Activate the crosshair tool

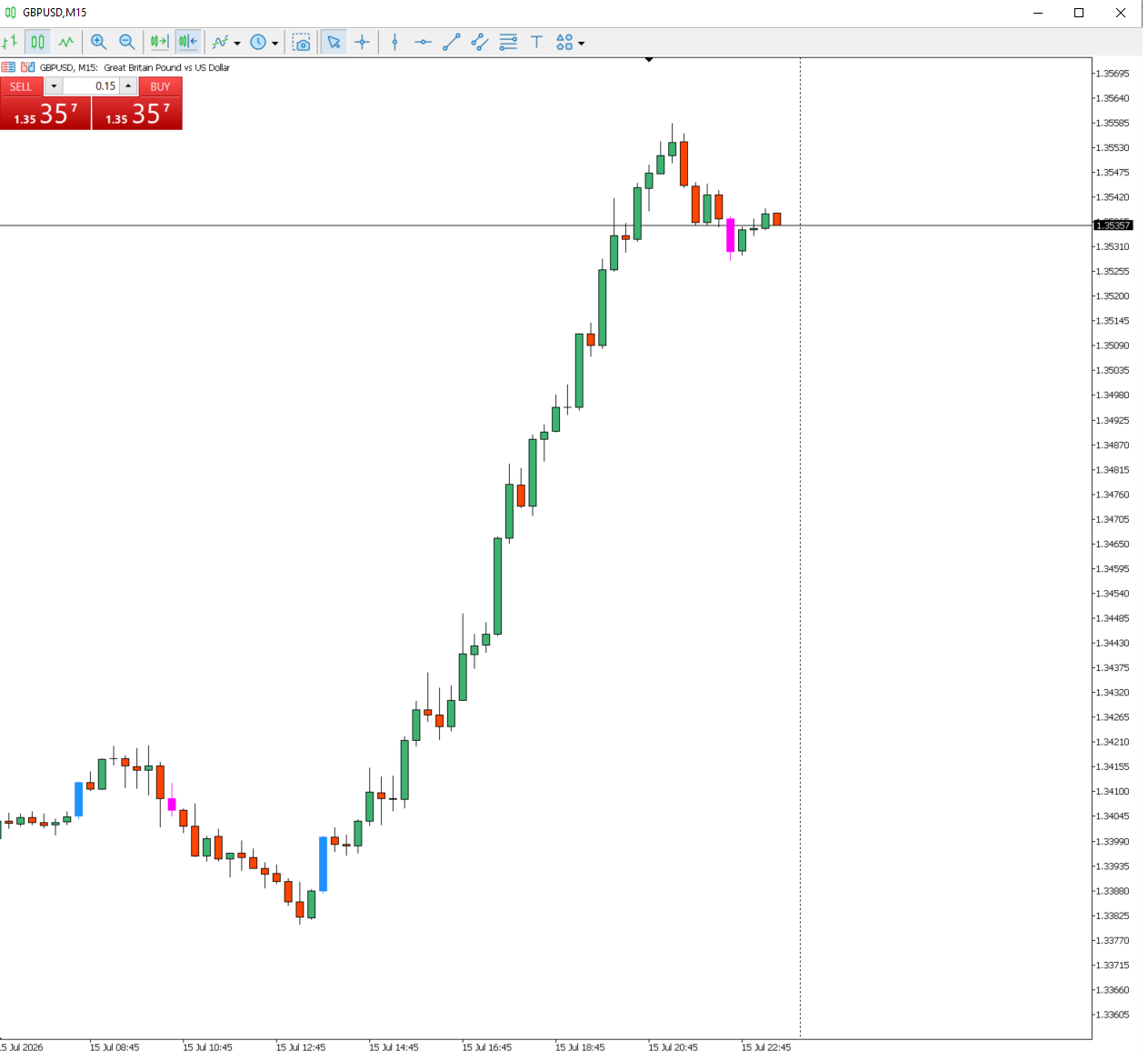click(362, 42)
